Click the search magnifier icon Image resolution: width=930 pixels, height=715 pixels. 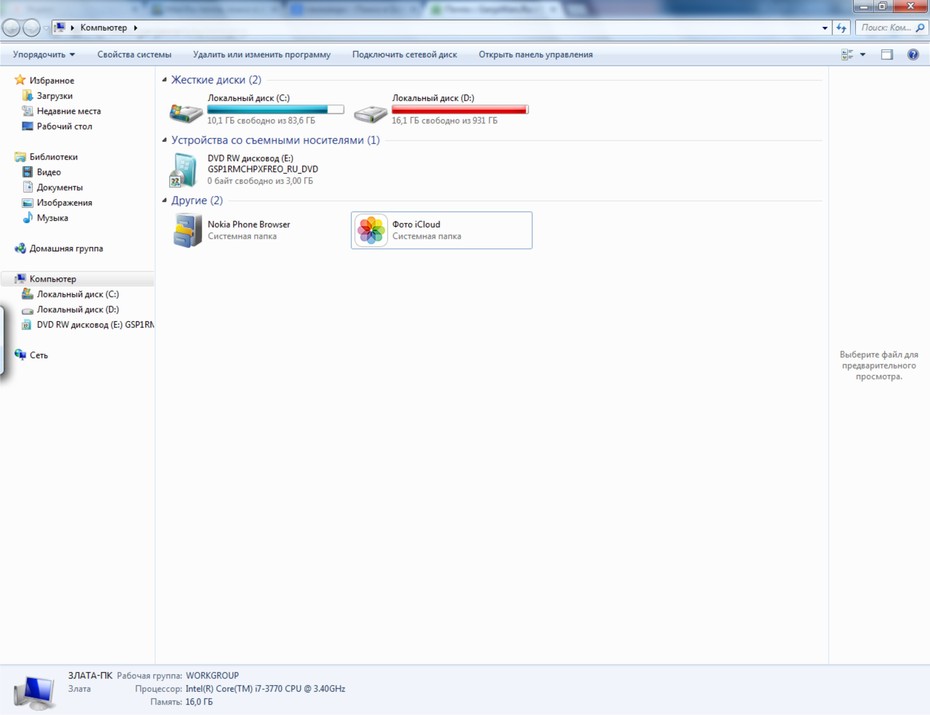(920, 27)
